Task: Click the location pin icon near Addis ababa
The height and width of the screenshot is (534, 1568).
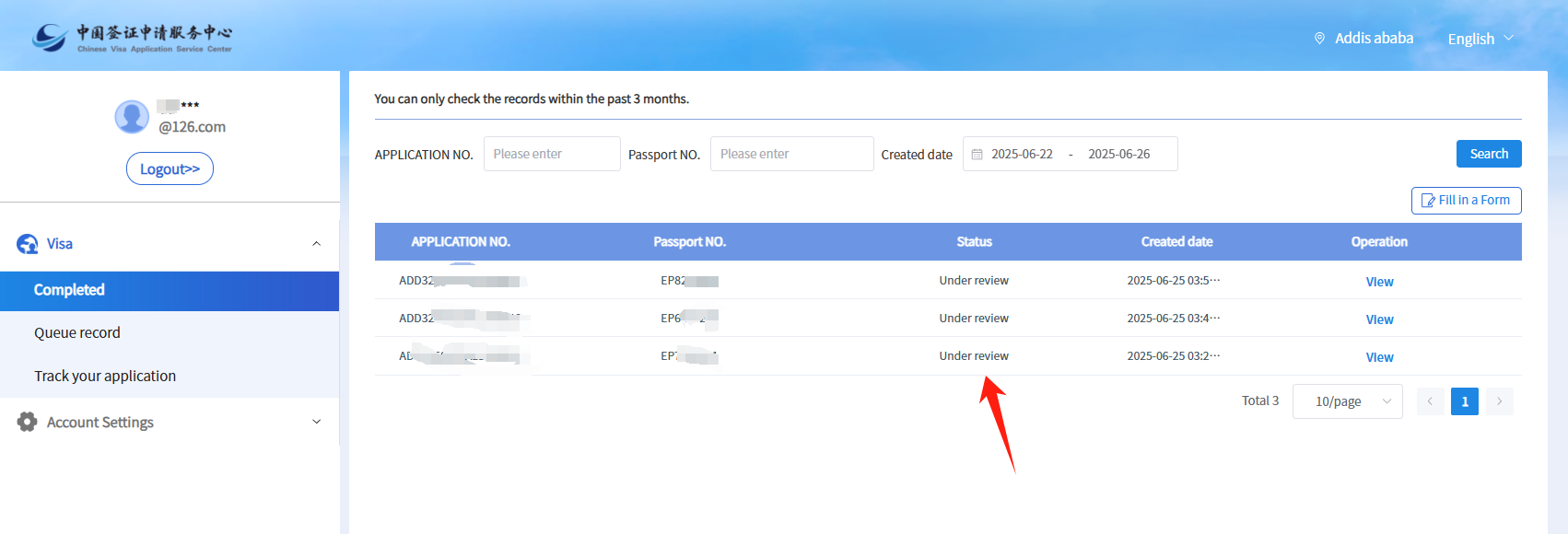Action: (1319, 39)
